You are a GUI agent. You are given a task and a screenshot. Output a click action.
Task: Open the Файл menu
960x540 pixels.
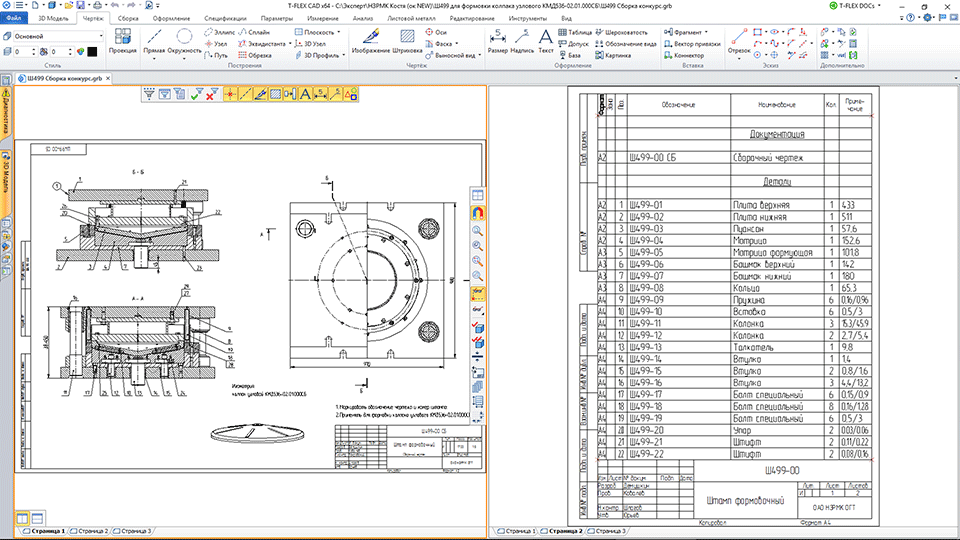point(13,18)
